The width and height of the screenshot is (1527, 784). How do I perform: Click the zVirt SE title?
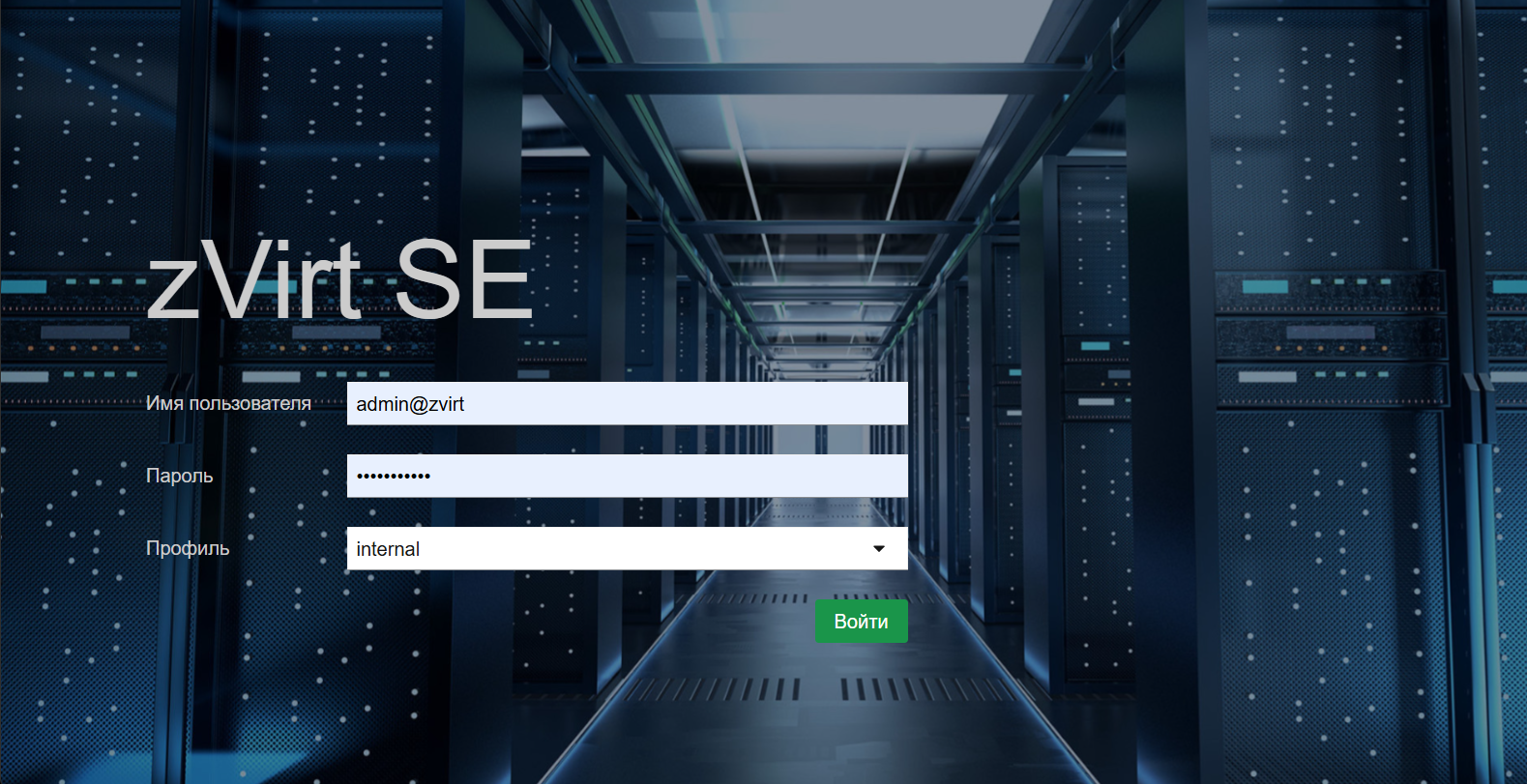(x=339, y=280)
